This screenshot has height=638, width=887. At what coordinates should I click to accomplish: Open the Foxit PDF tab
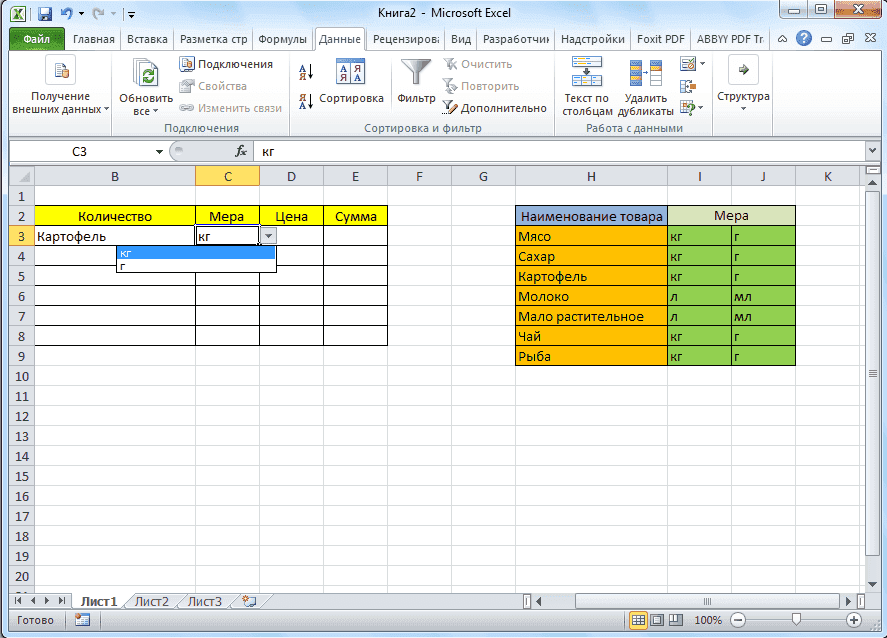point(659,39)
